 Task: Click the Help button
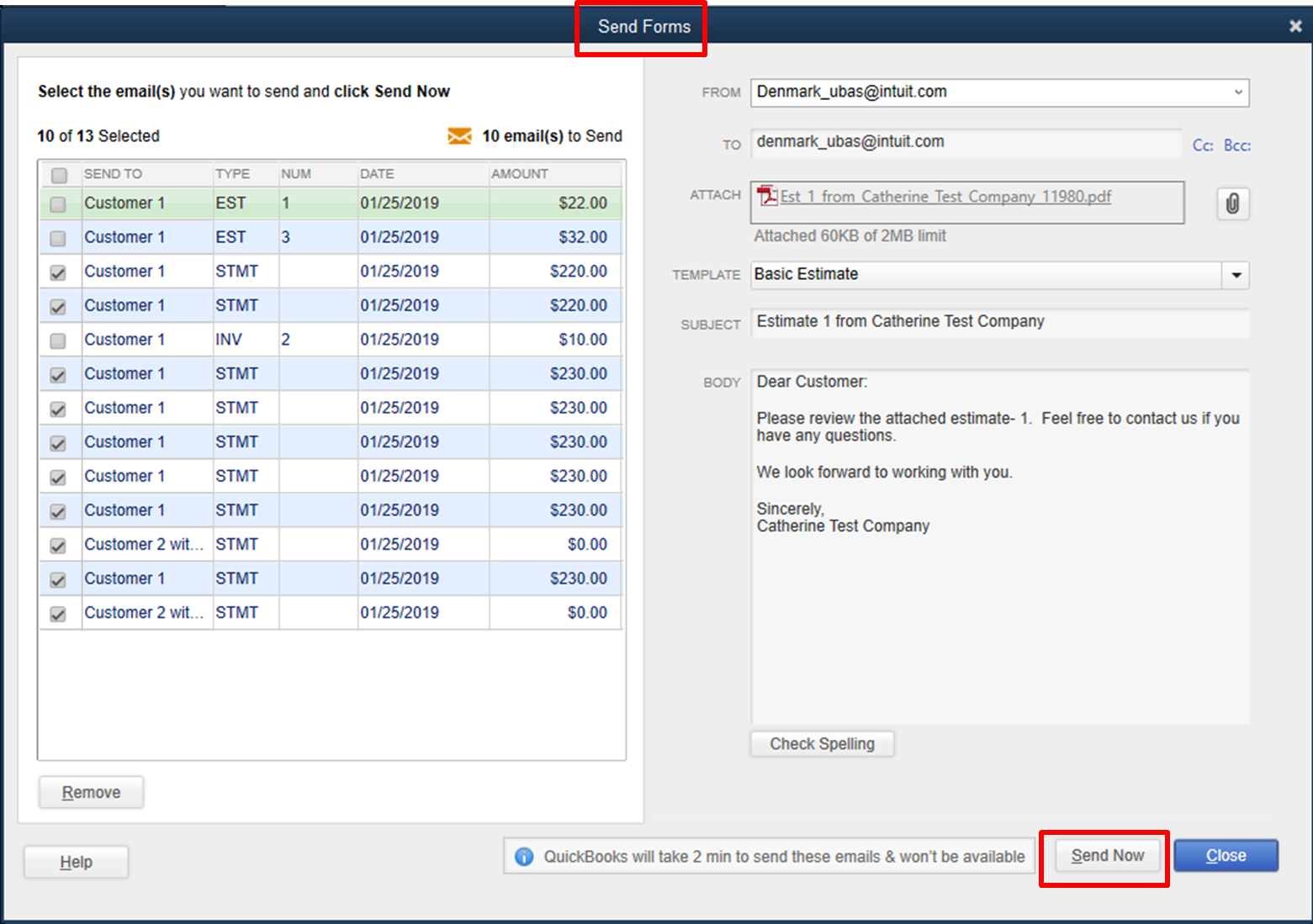point(75,861)
